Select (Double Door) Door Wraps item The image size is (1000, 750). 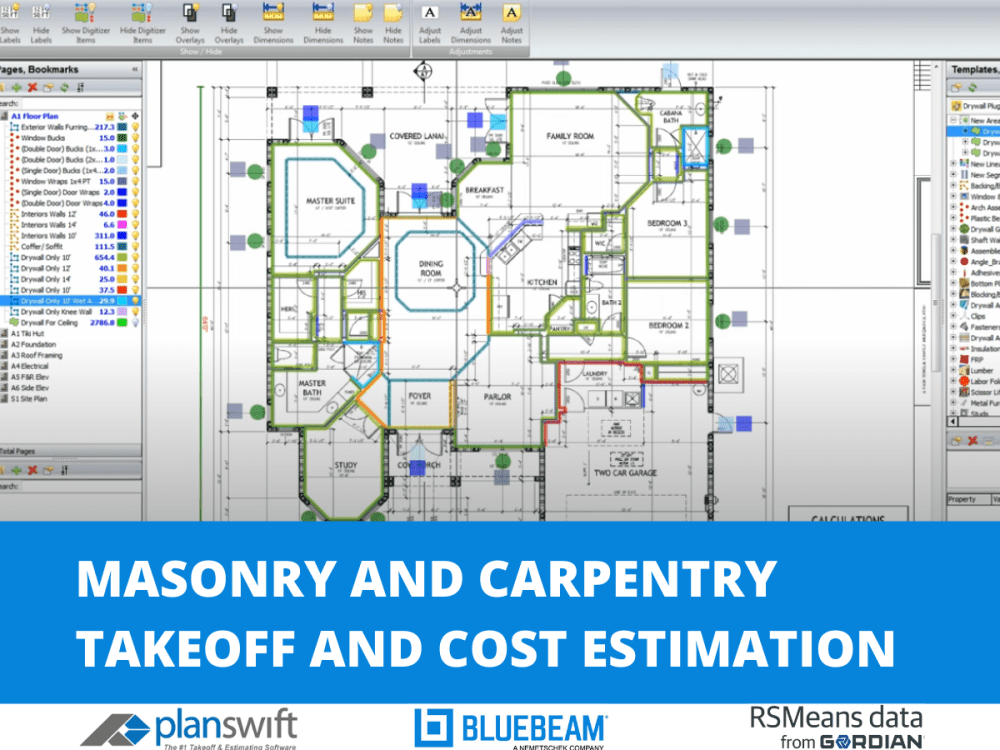click(61, 203)
